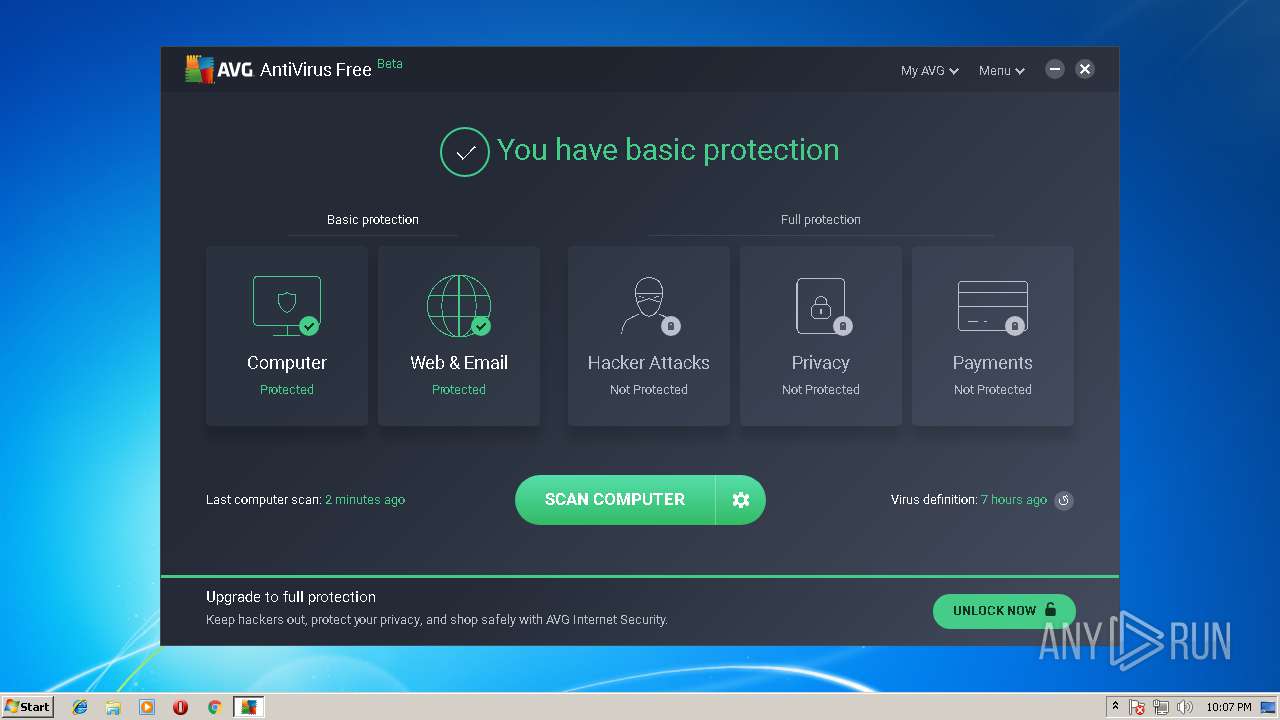Click the 'Full protection' section label

pos(821,220)
